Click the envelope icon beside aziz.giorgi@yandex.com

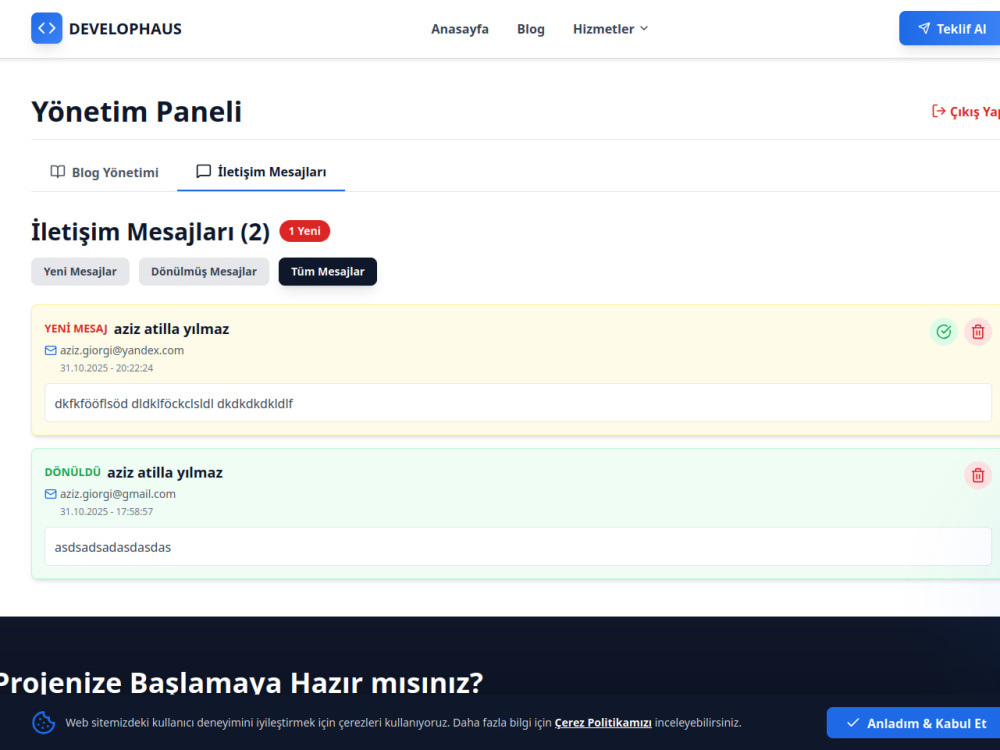(x=50, y=350)
